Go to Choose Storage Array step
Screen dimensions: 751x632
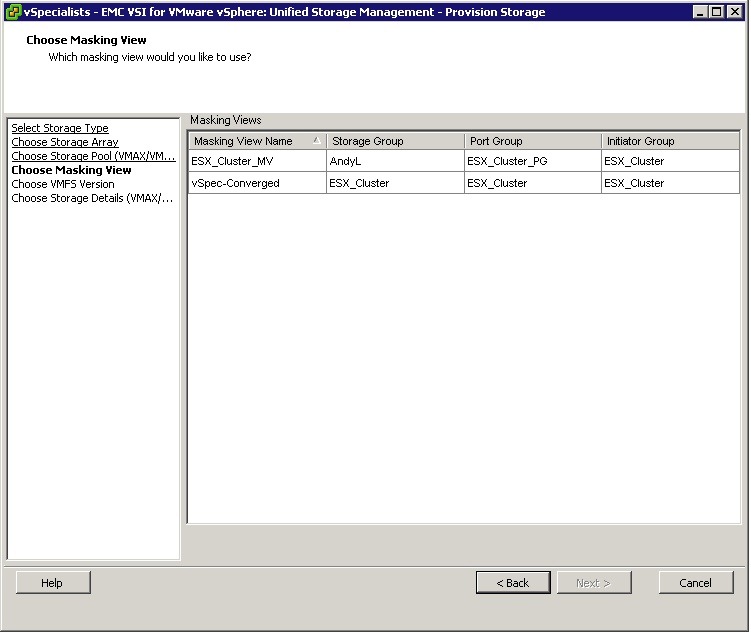point(65,142)
